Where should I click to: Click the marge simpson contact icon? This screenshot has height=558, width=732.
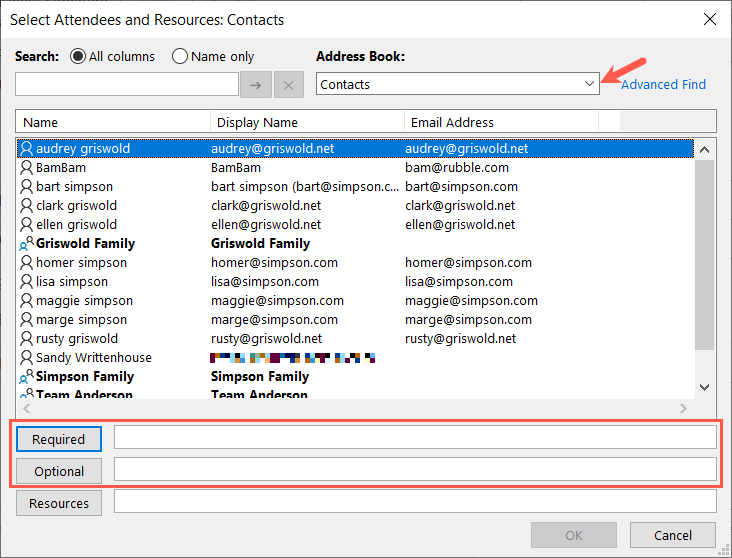27,320
